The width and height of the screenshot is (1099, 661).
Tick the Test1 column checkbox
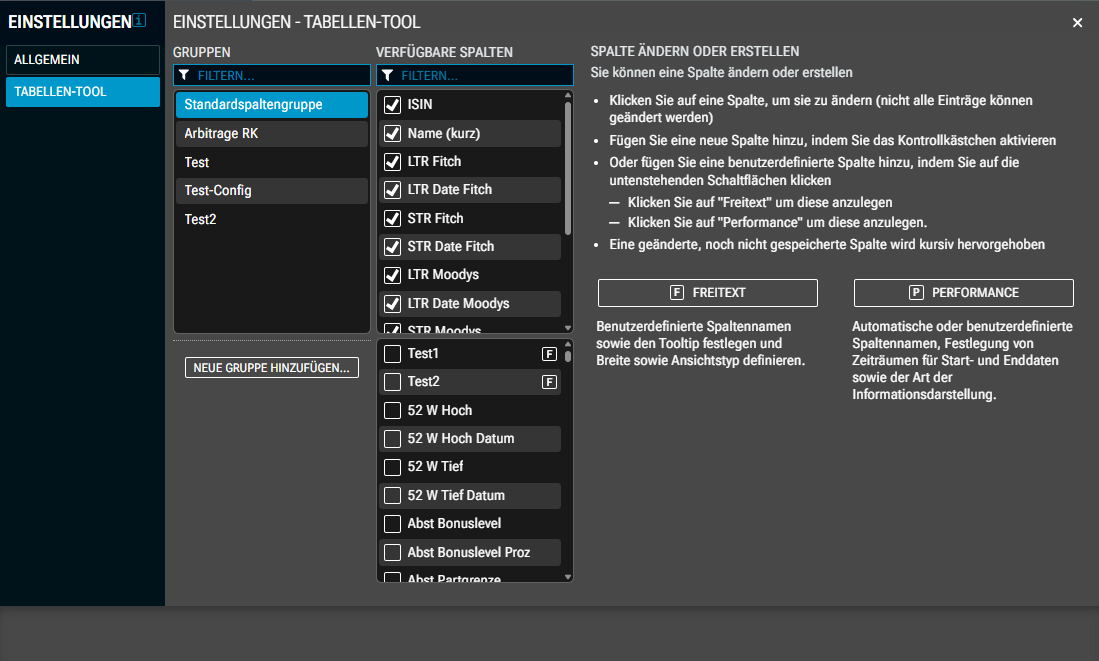click(392, 354)
